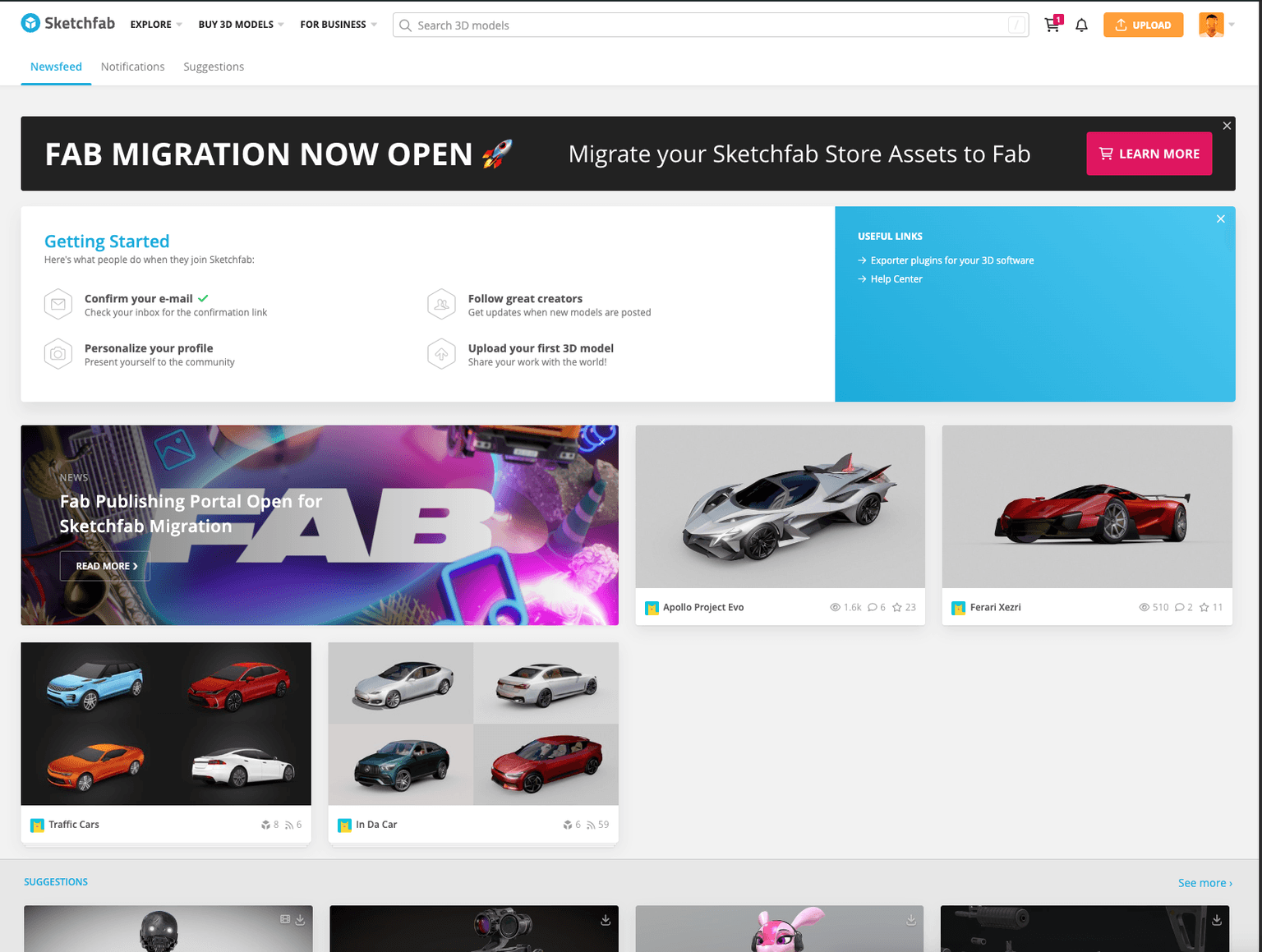Screen dimensions: 1262x952
Task: Click the Confirm your e-mail envelope icon
Action: click(x=58, y=304)
